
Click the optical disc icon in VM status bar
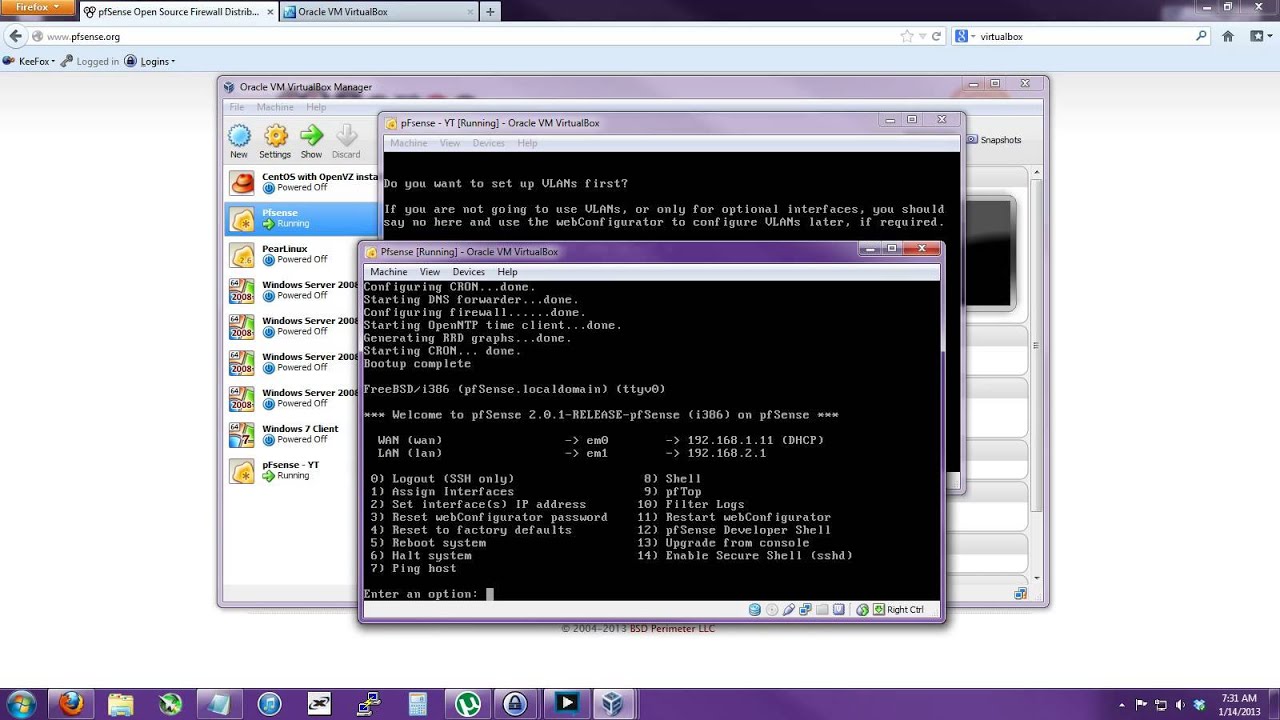(772, 609)
